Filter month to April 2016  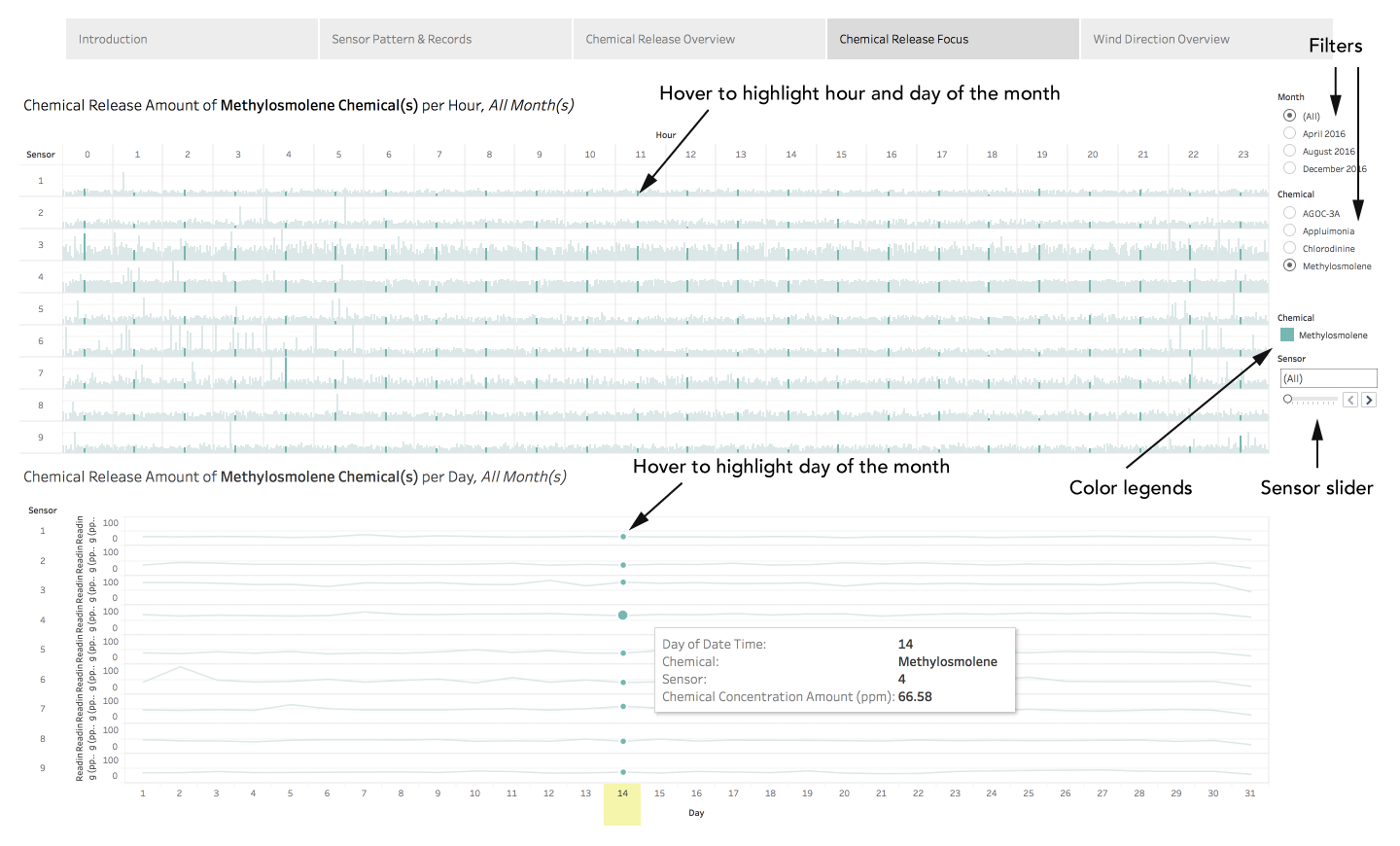click(1289, 133)
